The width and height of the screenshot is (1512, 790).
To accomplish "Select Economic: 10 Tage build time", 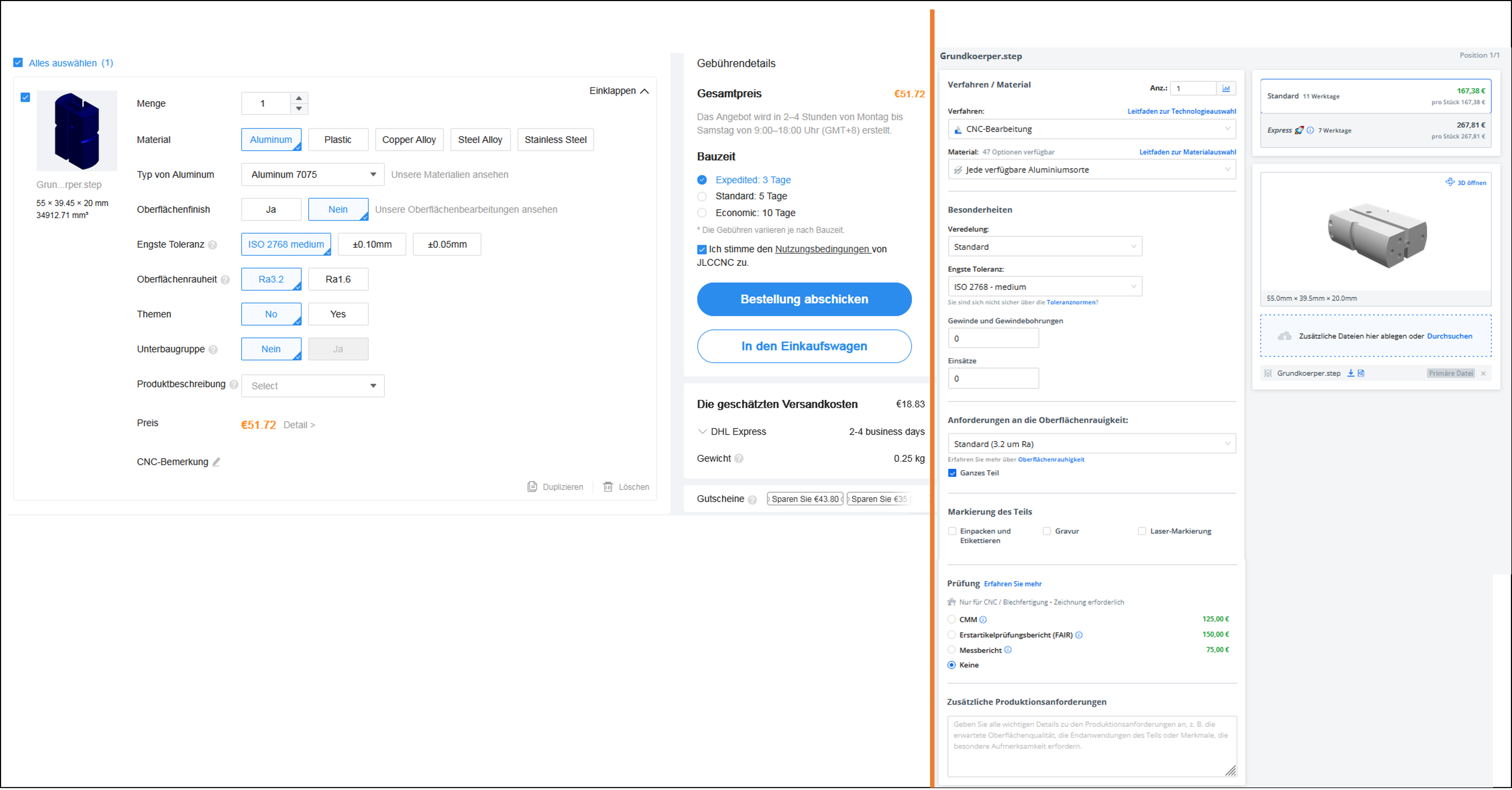I will (x=702, y=213).
